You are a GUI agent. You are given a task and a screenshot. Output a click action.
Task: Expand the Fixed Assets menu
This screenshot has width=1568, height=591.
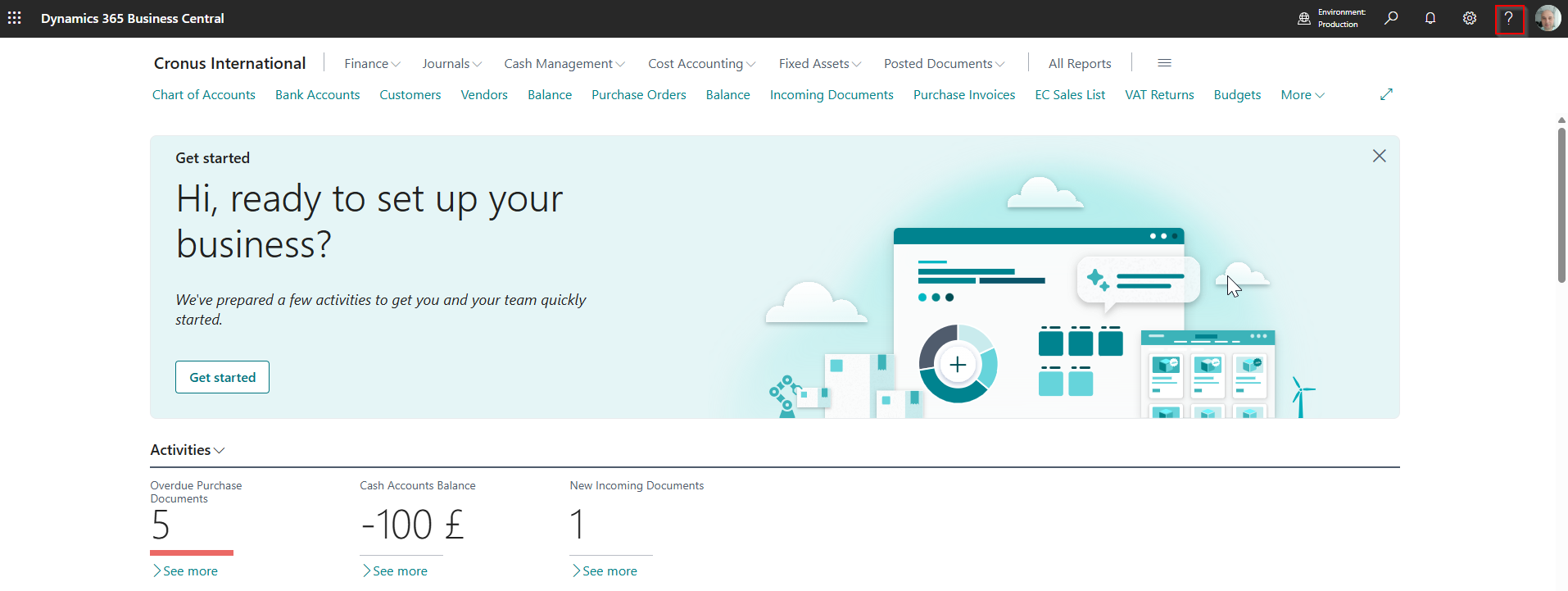pos(820,63)
